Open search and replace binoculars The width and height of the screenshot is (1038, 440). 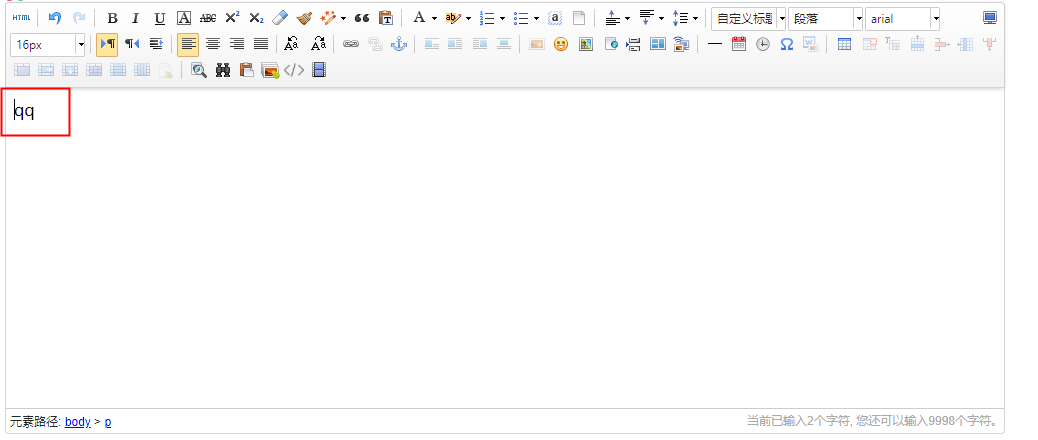(222, 69)
